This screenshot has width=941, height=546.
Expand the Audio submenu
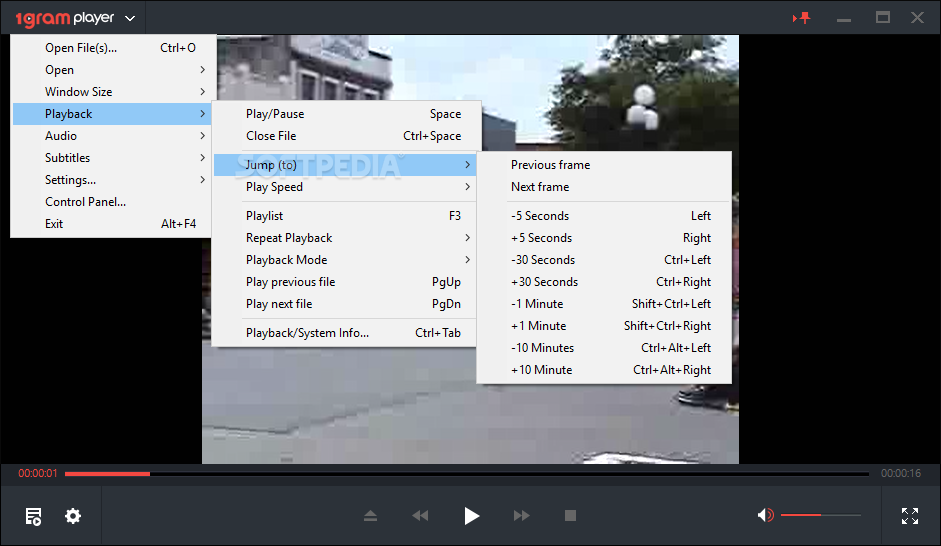[111, 136]
